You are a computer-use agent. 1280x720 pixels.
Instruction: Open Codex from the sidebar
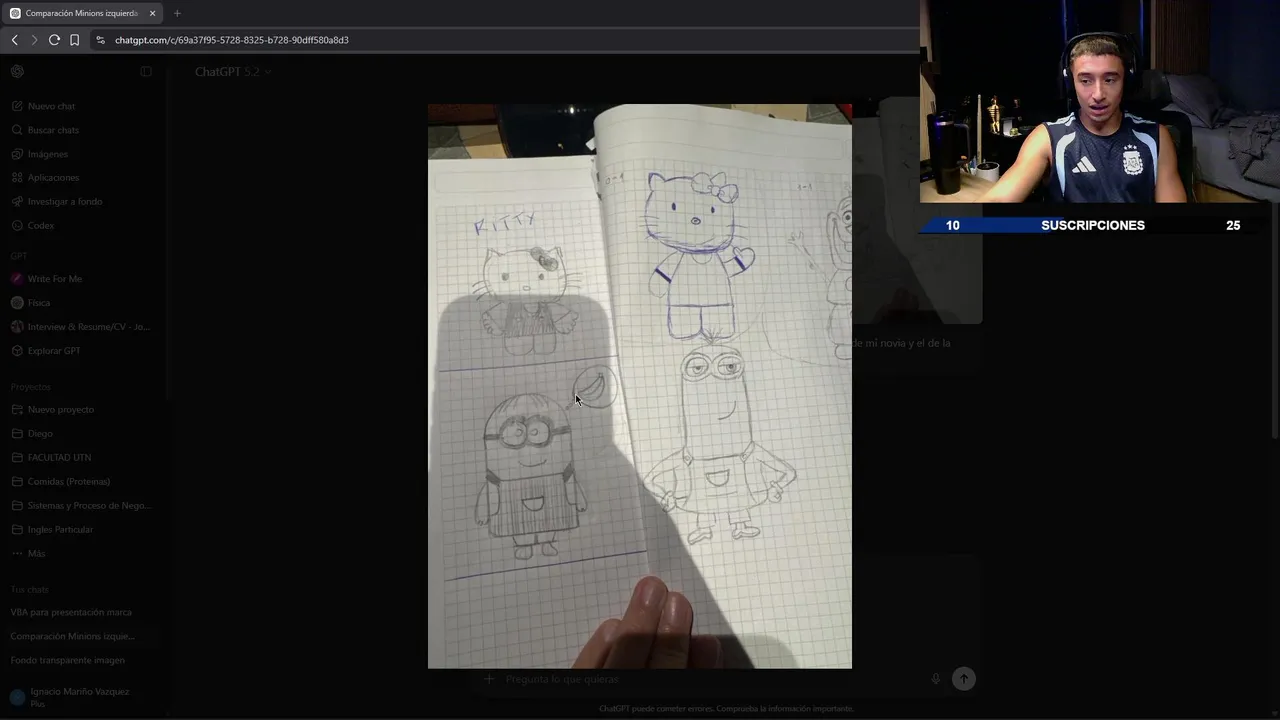40,226
